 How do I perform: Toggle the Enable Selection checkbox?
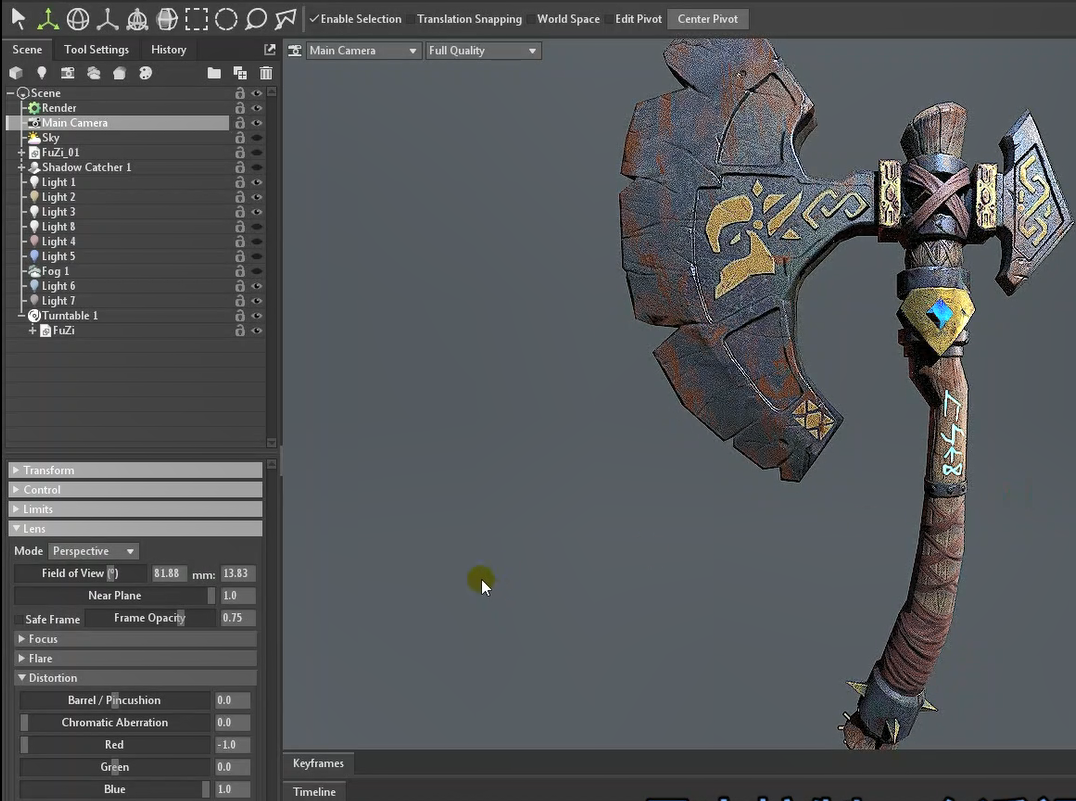pyautogui.click(x=314, y=19)
